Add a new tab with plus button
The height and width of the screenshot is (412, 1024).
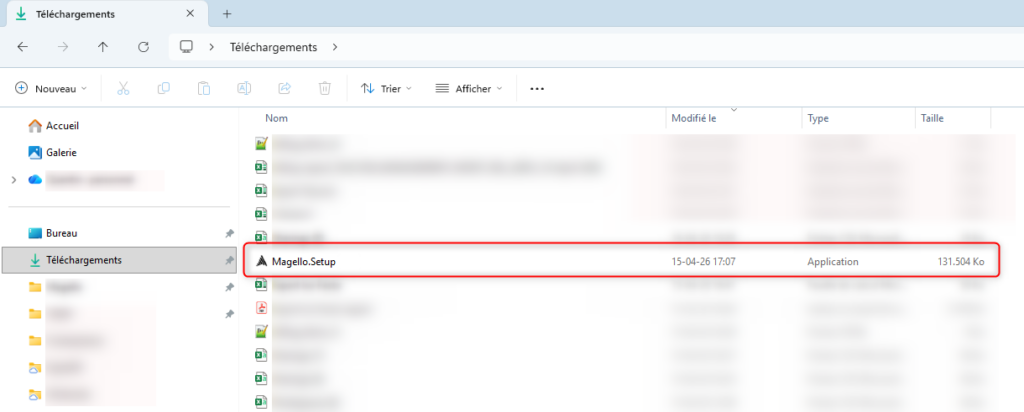pos(227,14)
